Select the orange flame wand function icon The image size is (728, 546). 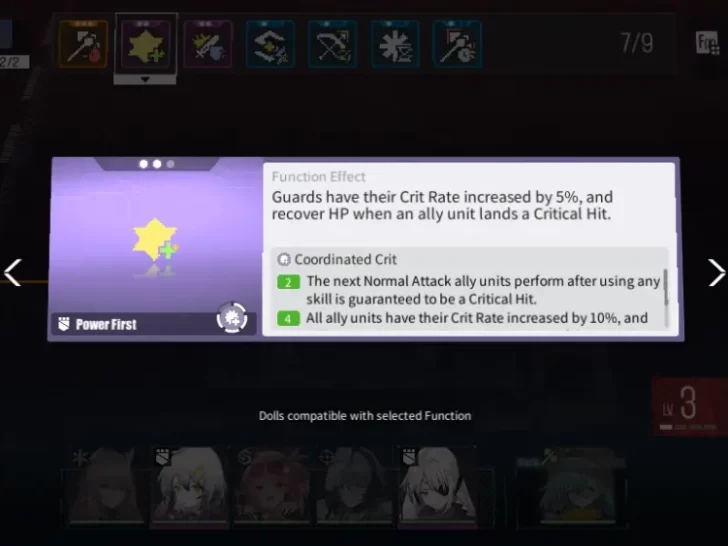pos(84,44)
